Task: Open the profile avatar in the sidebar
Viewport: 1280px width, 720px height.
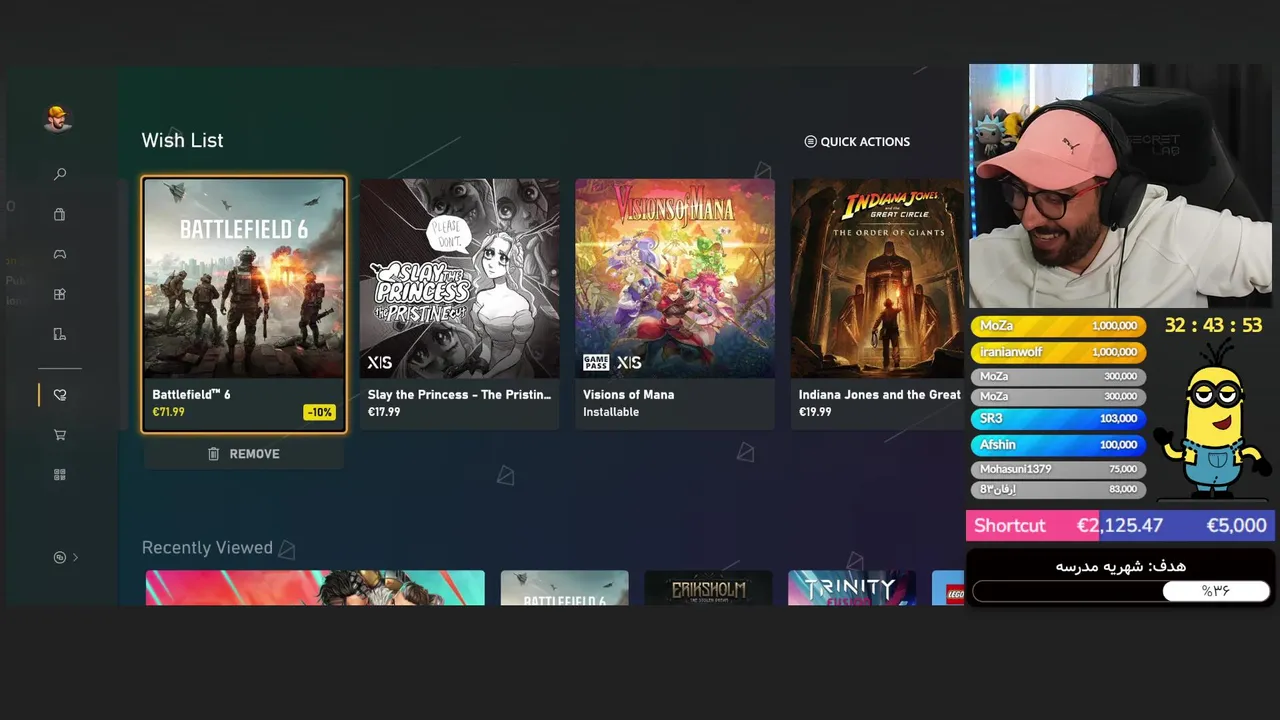Action: (58, 119)
